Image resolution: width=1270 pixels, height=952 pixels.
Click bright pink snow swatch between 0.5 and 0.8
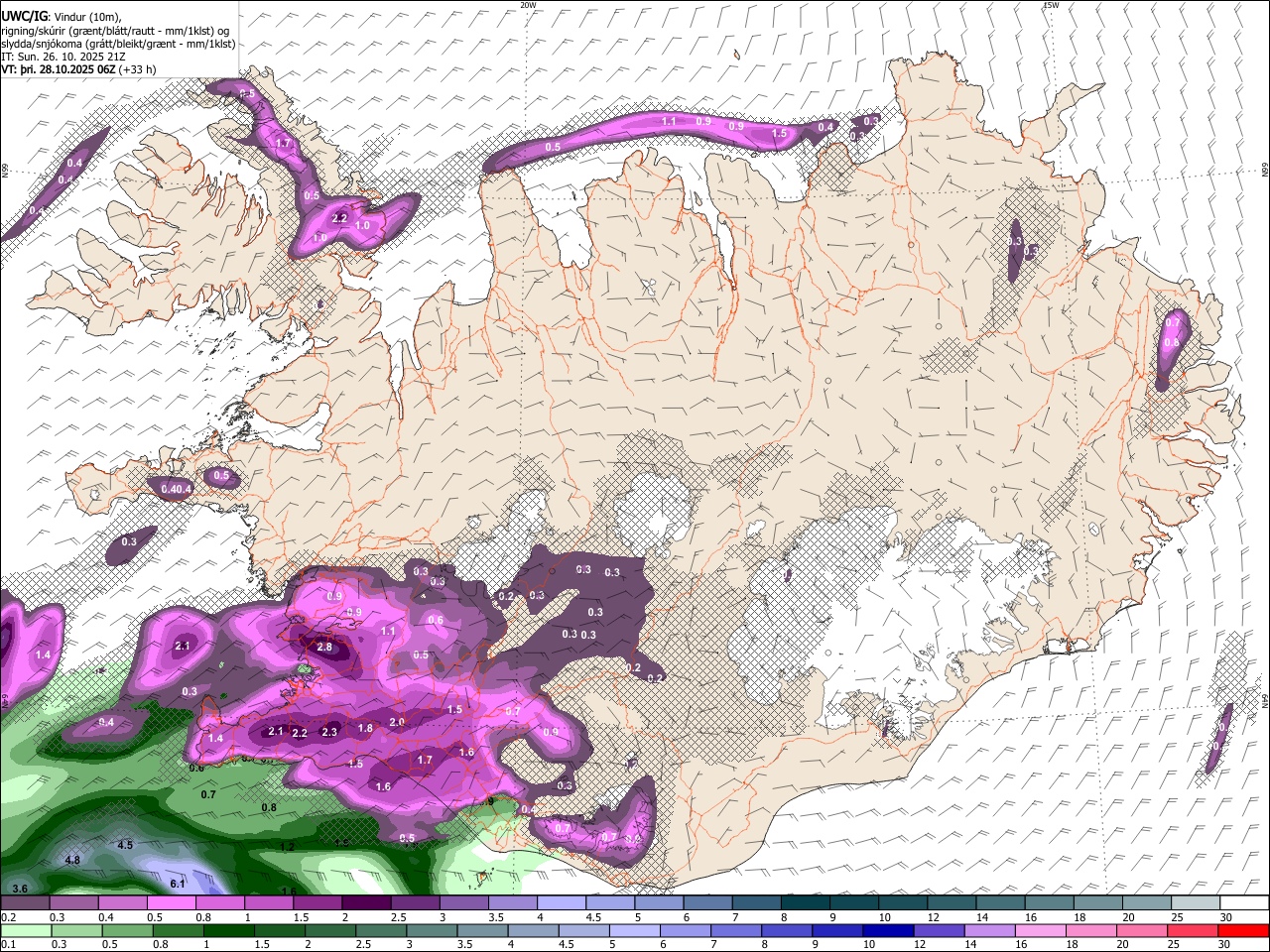click(171, 903)
